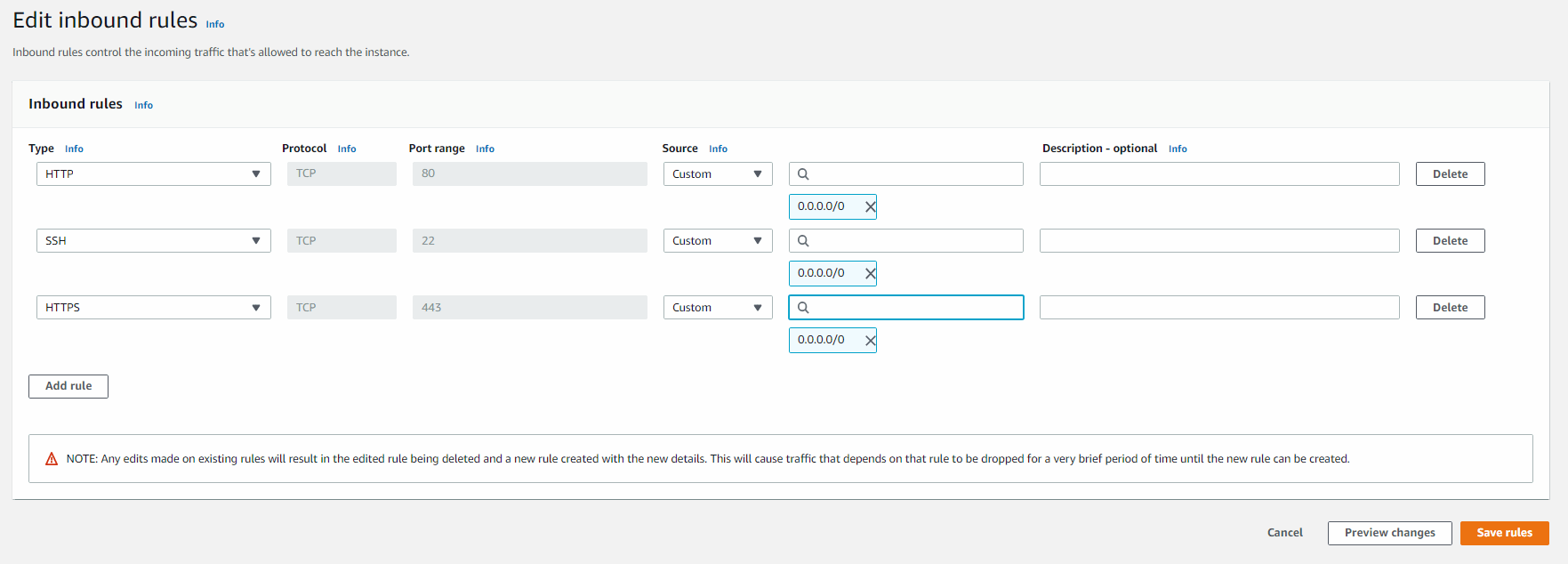Expand the Custom source dropdown for HTTPS

point(717,308)
